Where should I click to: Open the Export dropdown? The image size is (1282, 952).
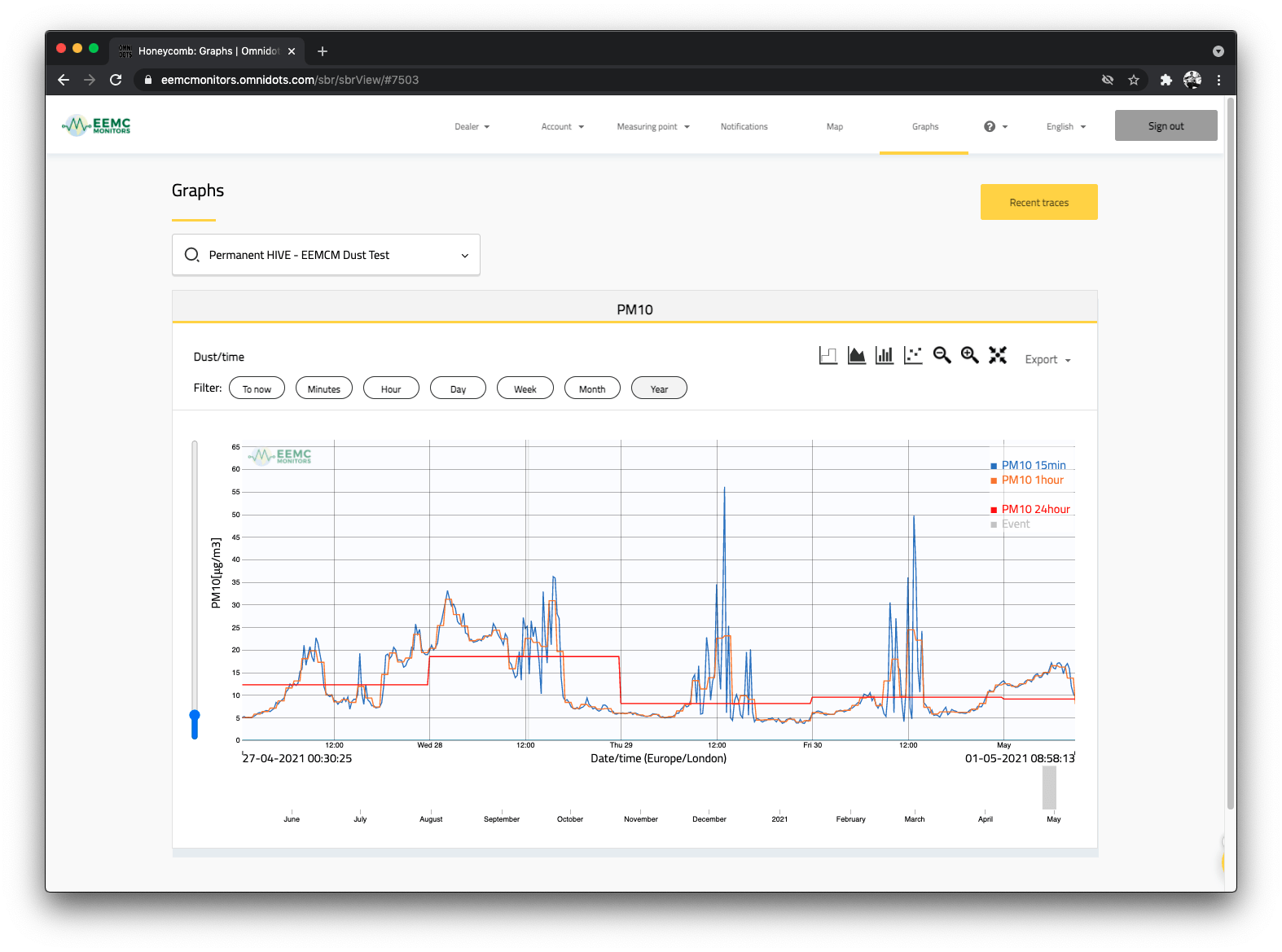point(1047,360)
